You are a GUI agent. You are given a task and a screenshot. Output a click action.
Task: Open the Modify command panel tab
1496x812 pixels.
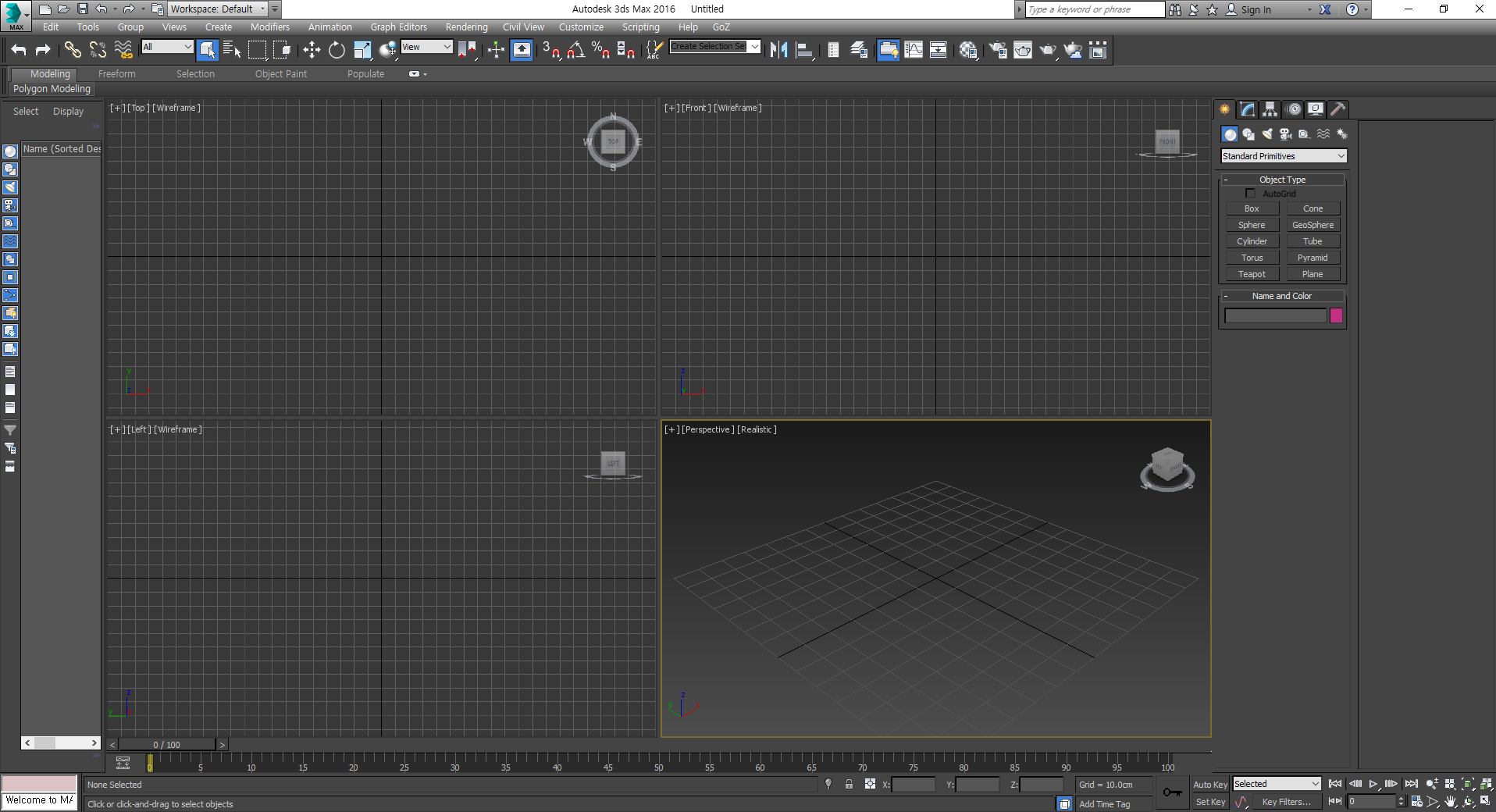(x=1248, y=109)
